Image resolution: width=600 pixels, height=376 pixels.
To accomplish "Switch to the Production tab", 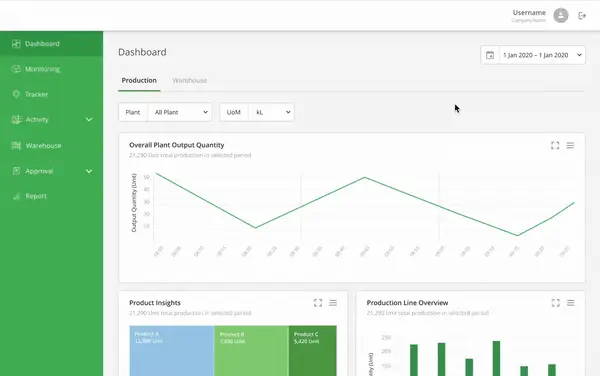I will point(139,80).
